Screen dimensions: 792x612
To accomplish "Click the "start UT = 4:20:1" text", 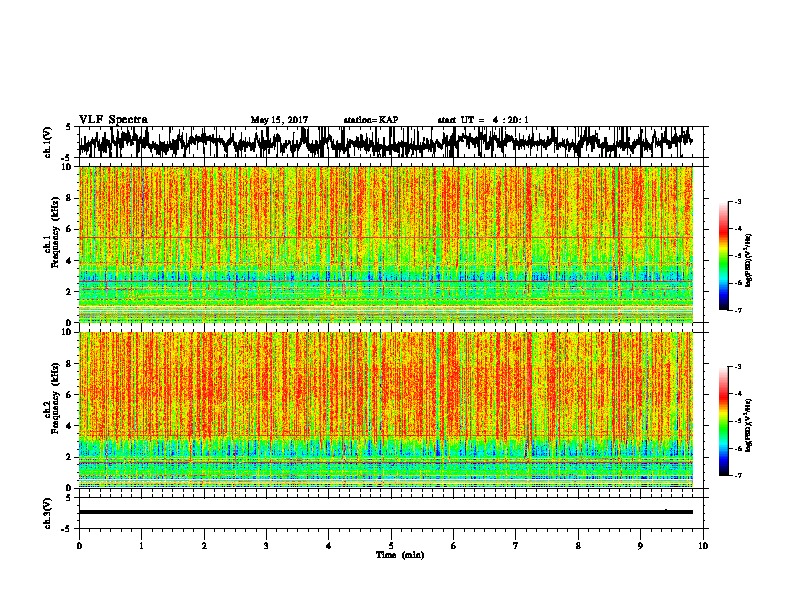I will 483,120.
